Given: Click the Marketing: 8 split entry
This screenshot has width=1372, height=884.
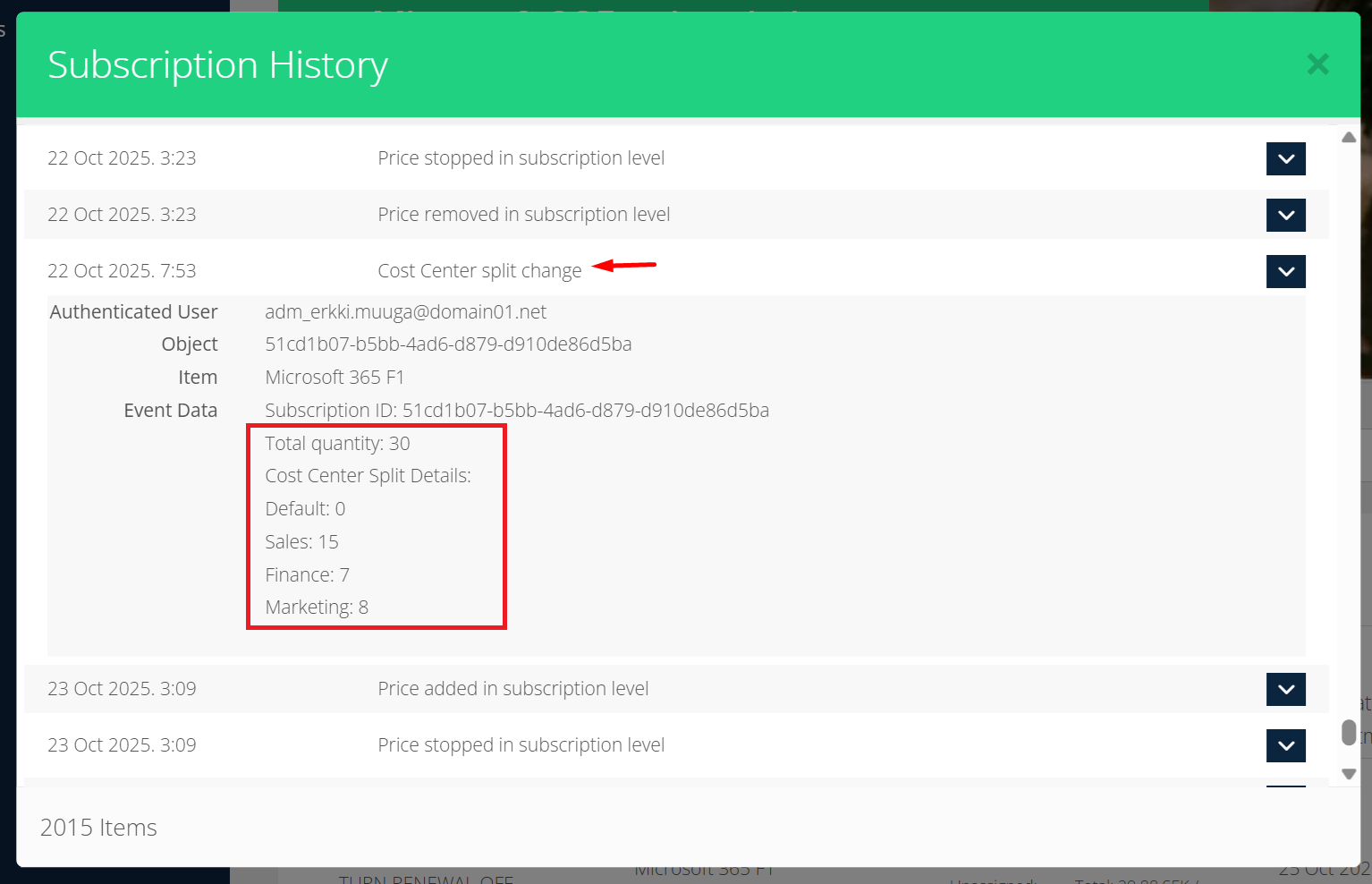Looking at the screenshot, I should (317, 608).
